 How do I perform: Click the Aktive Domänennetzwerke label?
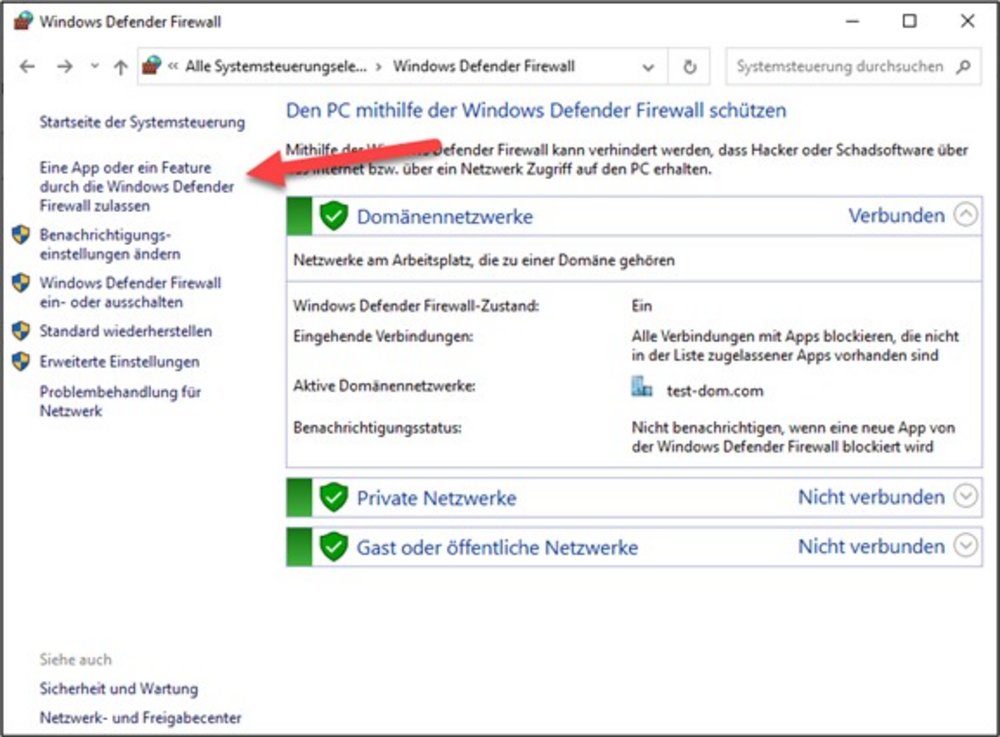click(x=384, y=386)
